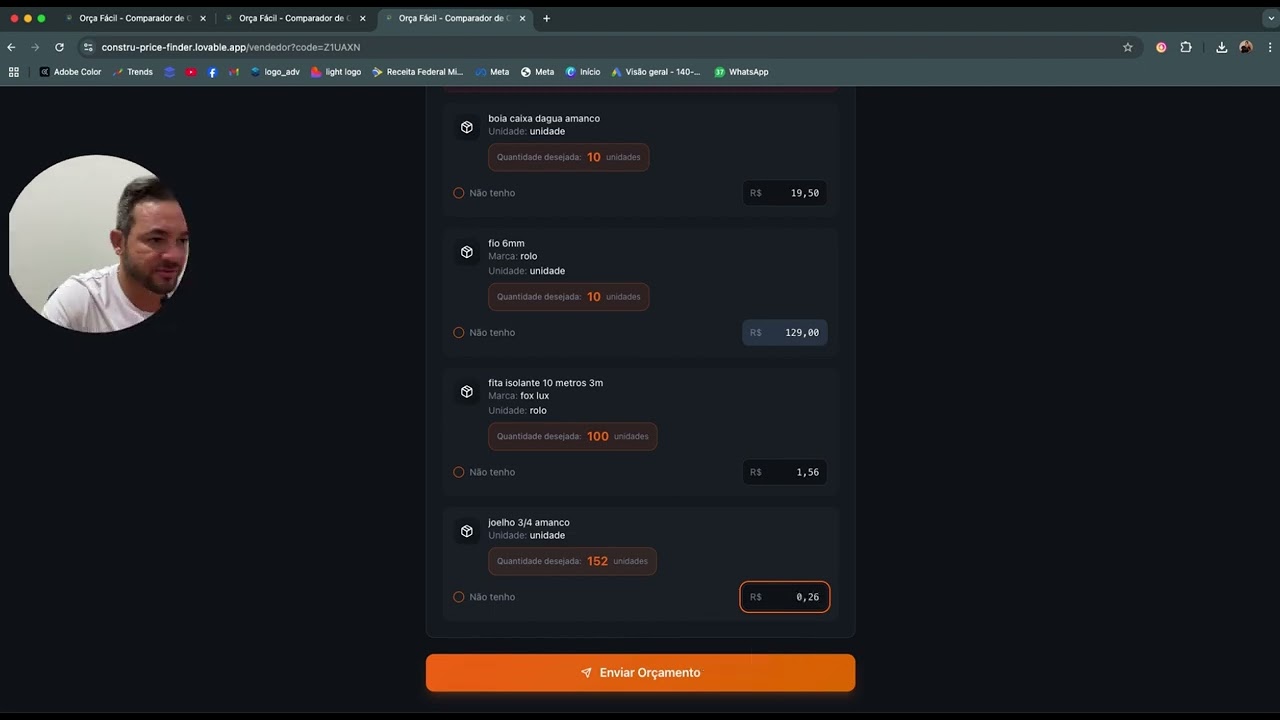This screenshot has width=1280, height=720.
Task: Click the package icon beside boia caixa dagua amanco
Action: (x=467, y=127)
